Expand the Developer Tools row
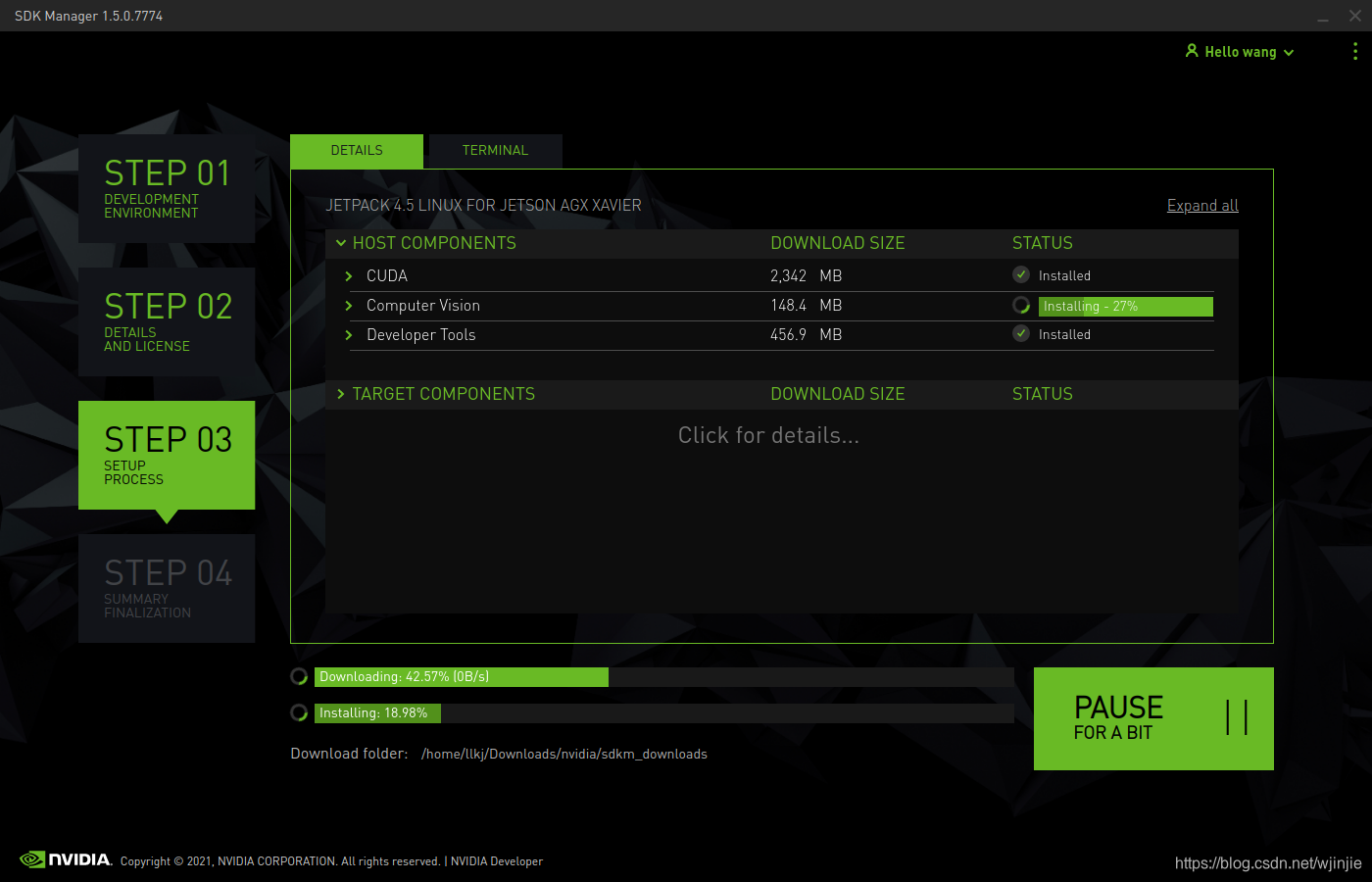Viewport: 1372px width, 882px height. [x=348, y=335]
